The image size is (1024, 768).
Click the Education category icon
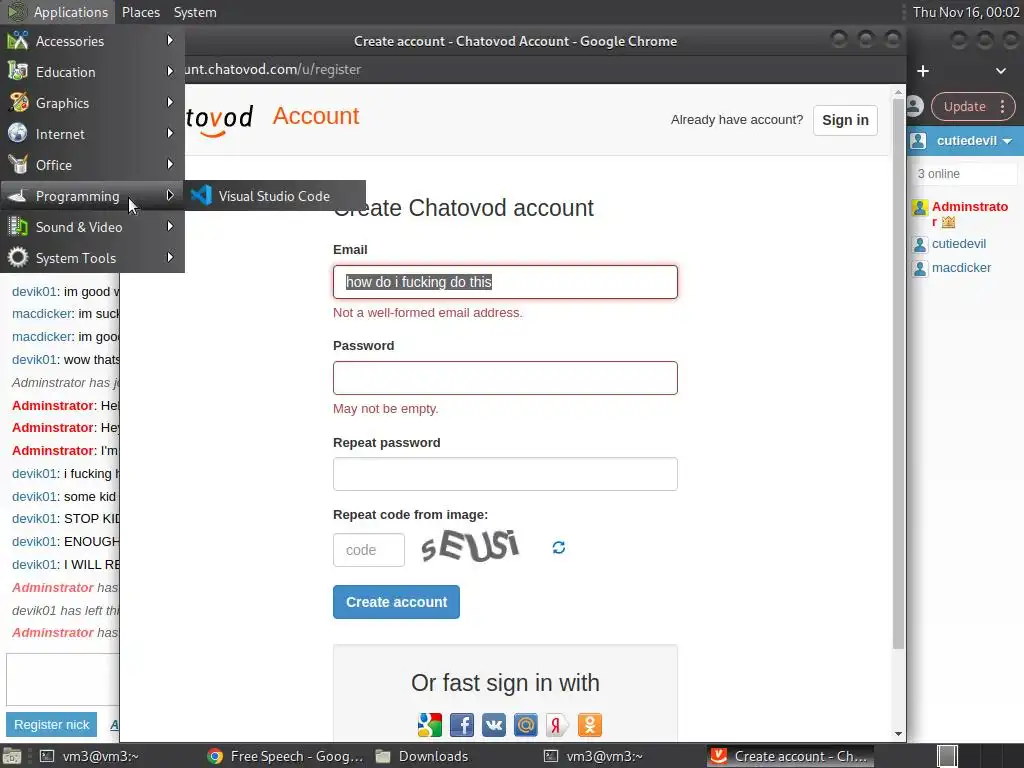(18, 71)
